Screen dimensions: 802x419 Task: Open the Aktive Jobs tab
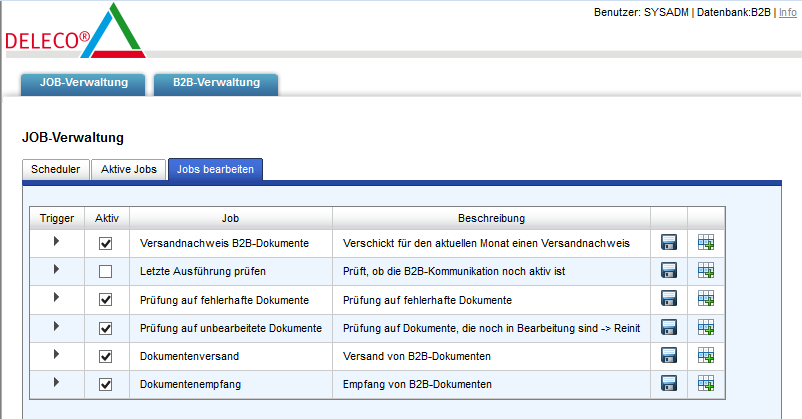(129, 170)
